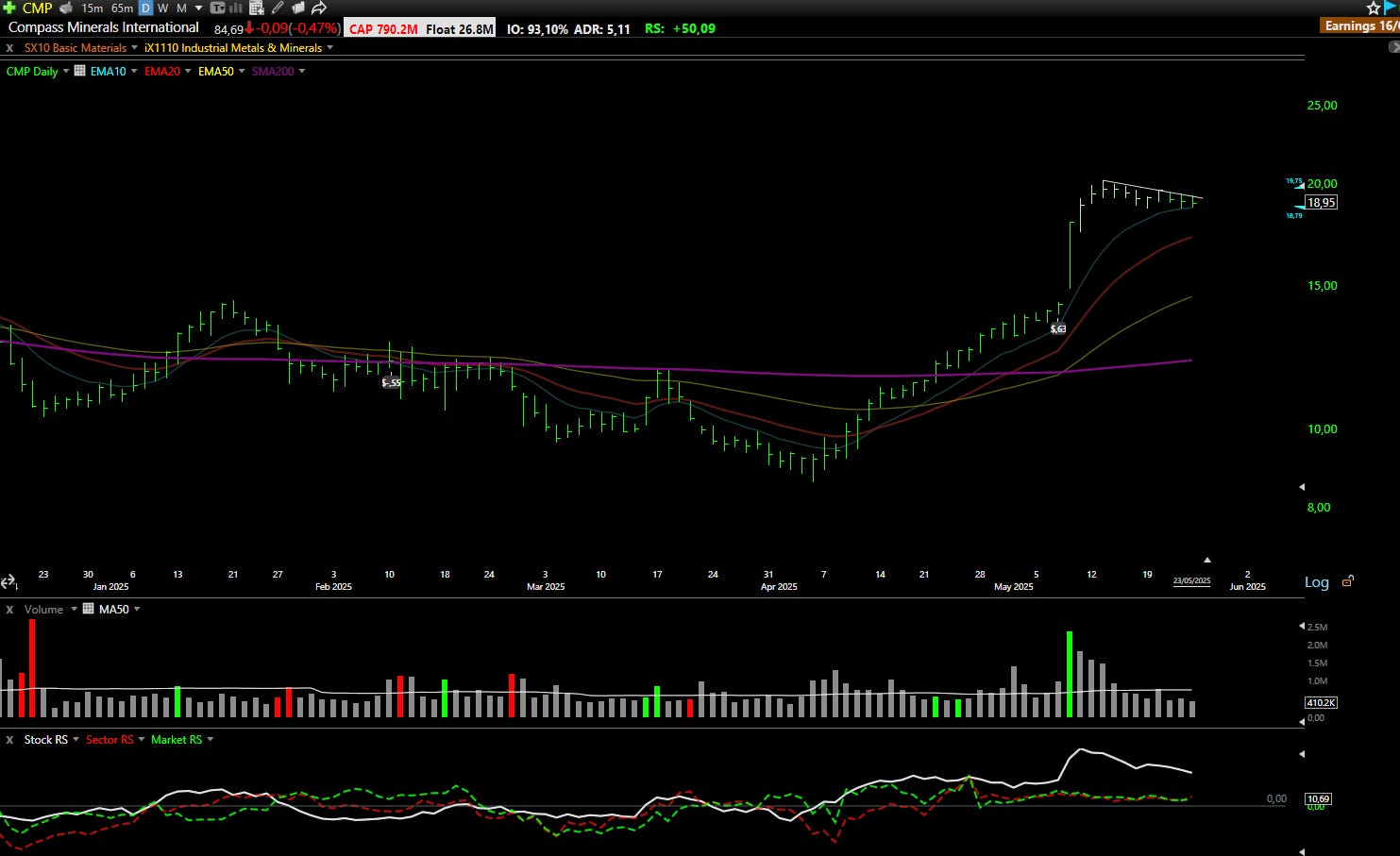Click the text annotation tool icon
1400x856 pixels.
[x=218, y=8]
